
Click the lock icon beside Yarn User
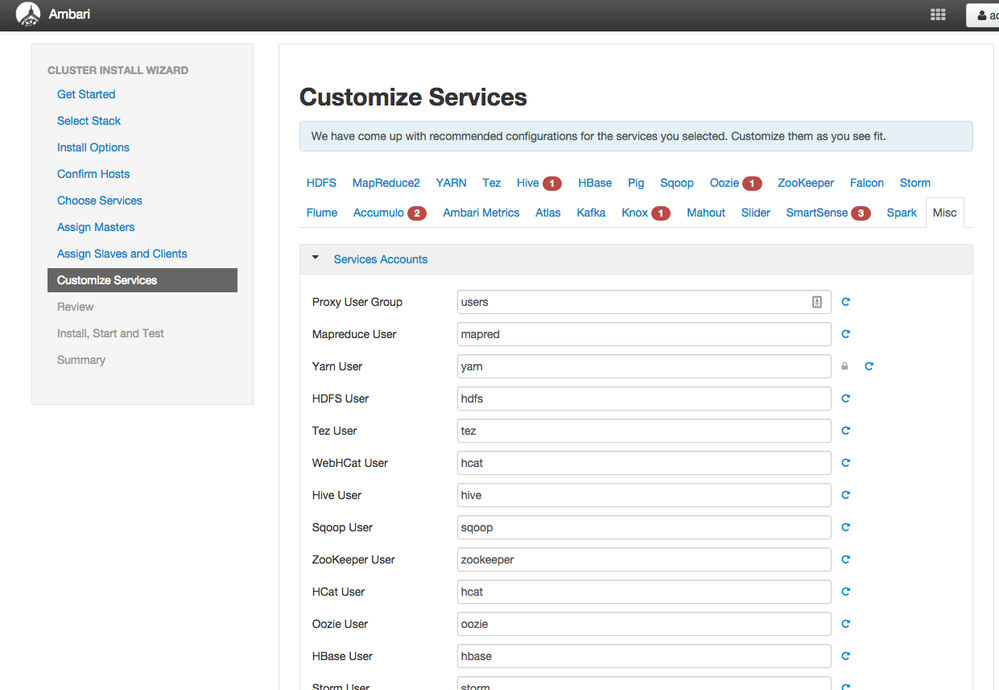point(844,366)
